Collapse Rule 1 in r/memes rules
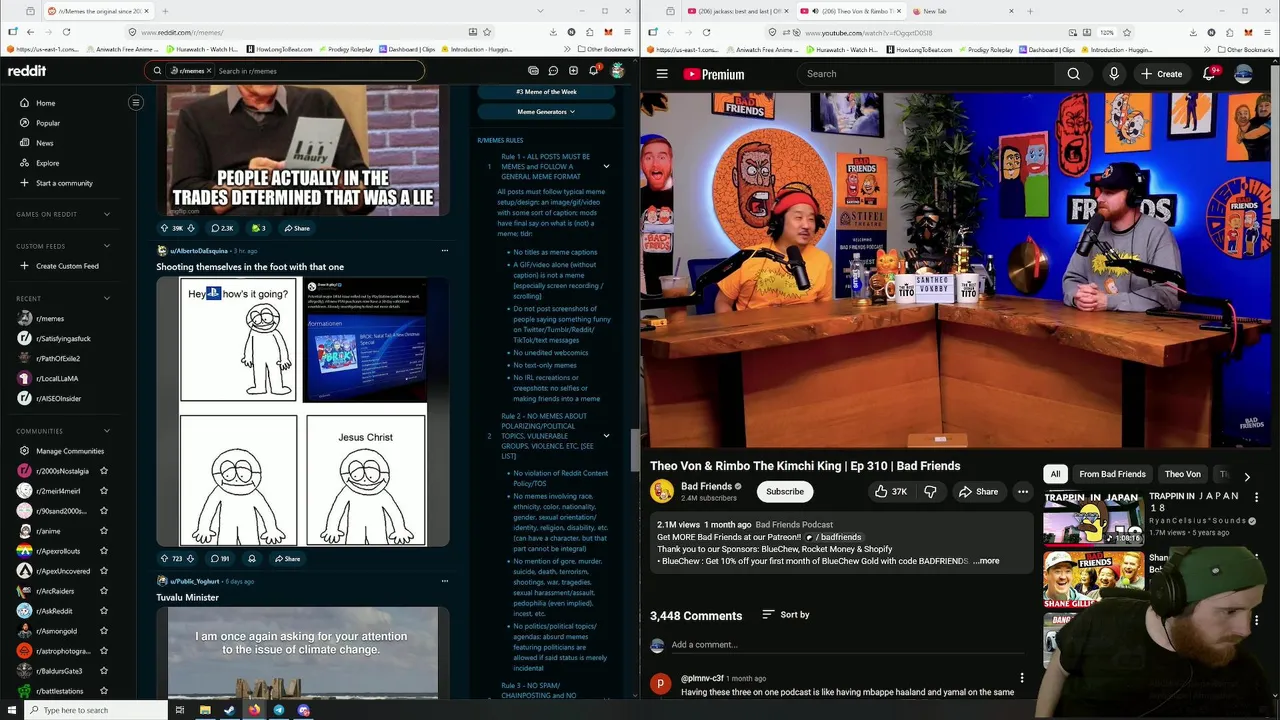 click(x=606, y=166)
